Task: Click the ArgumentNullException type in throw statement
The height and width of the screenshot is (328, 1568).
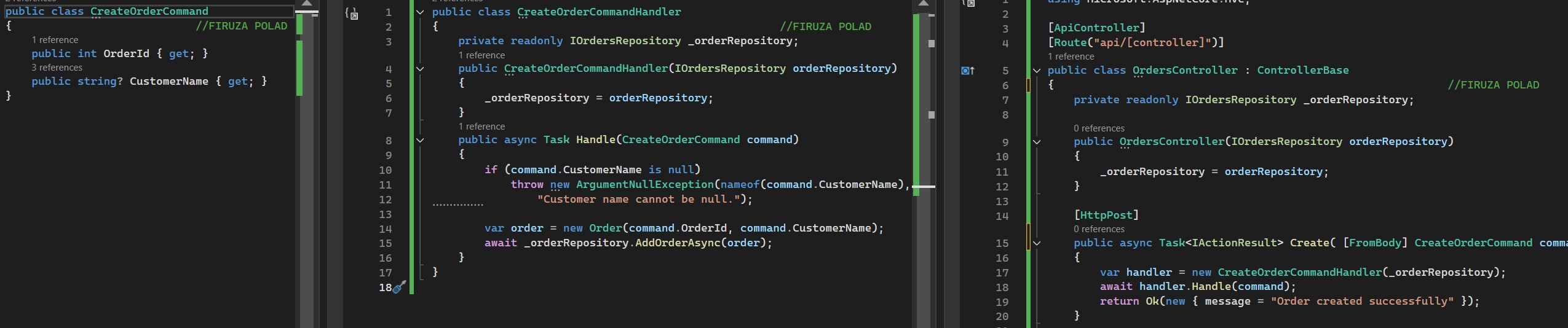Action: coord(644,184)
